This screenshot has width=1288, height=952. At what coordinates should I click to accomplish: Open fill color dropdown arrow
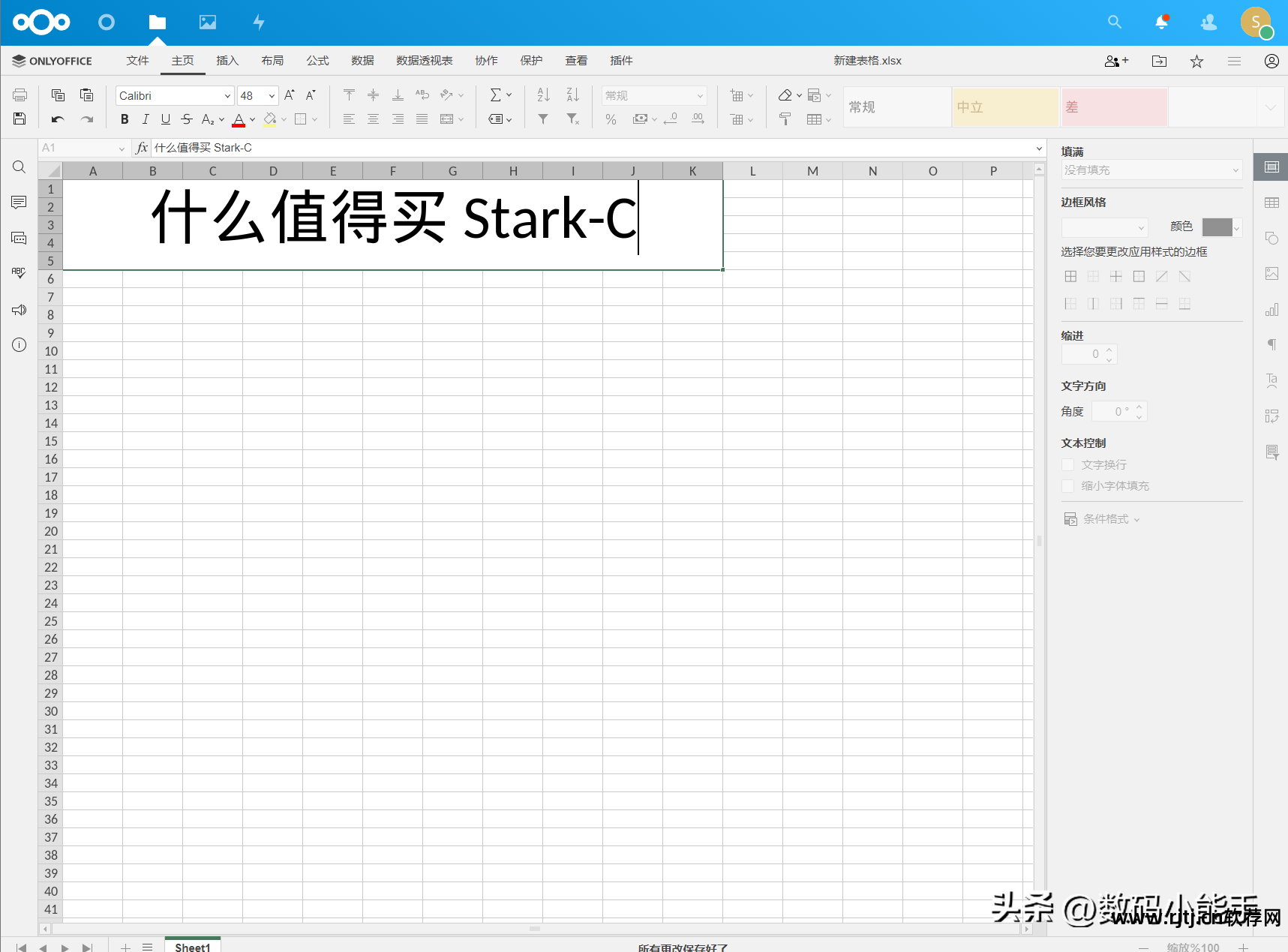tap(284, 119)
